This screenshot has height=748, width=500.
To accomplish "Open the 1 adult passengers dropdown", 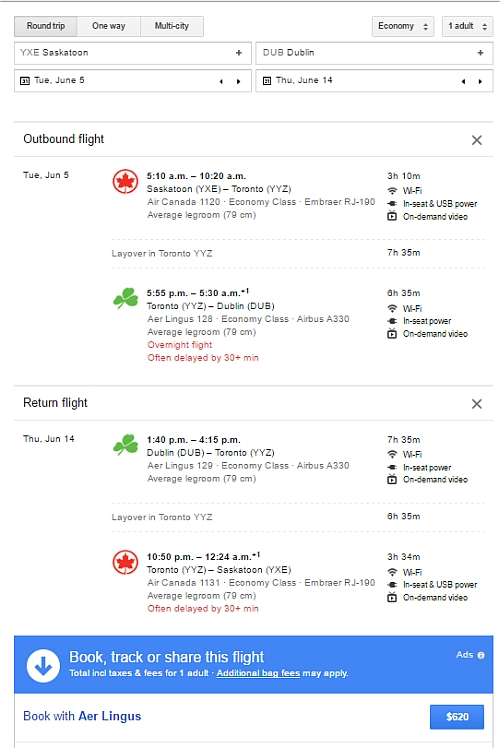I will click(468, 26).
